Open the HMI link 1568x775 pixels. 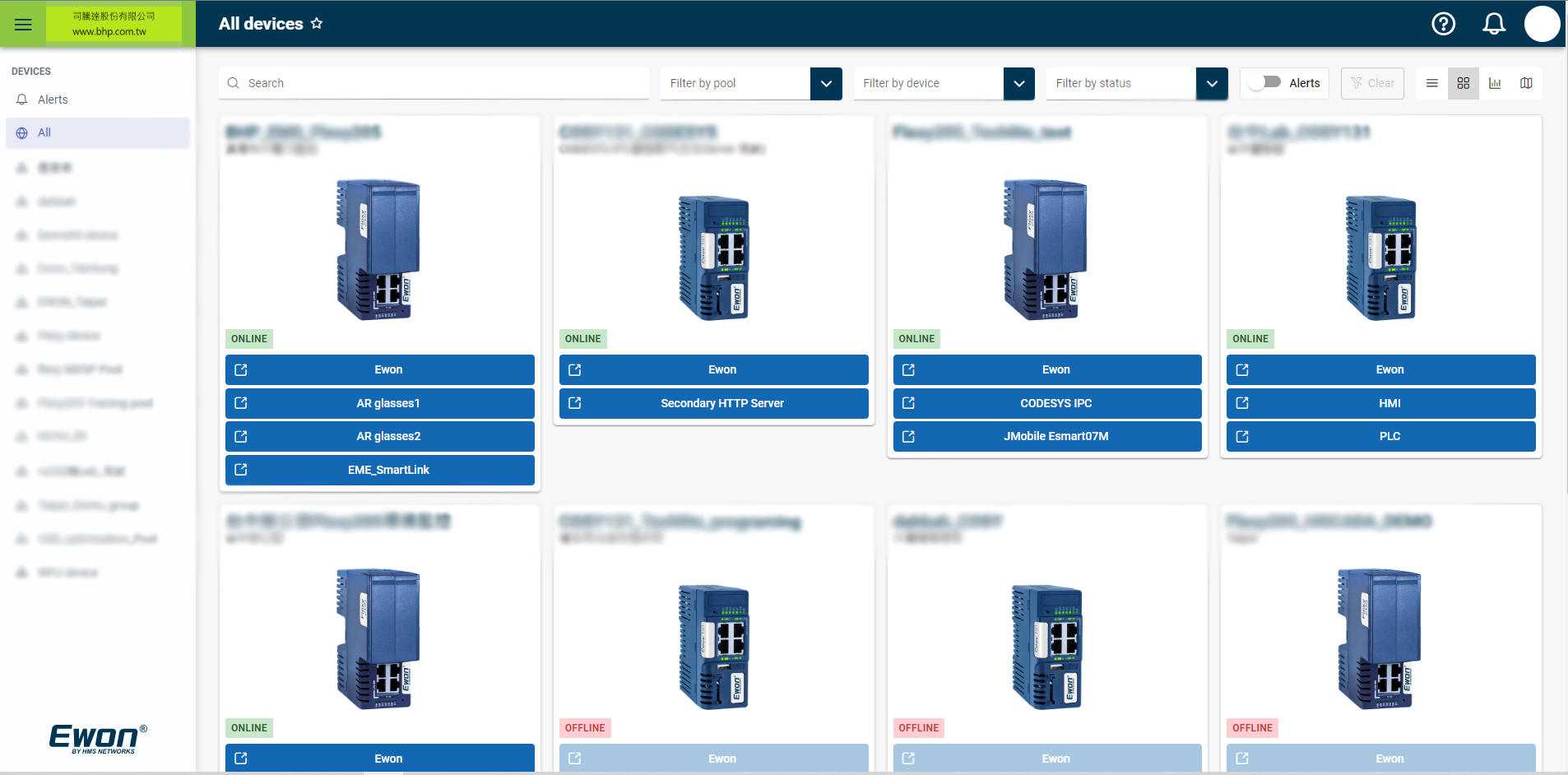pyautogui.click(x=1381, y=403)
